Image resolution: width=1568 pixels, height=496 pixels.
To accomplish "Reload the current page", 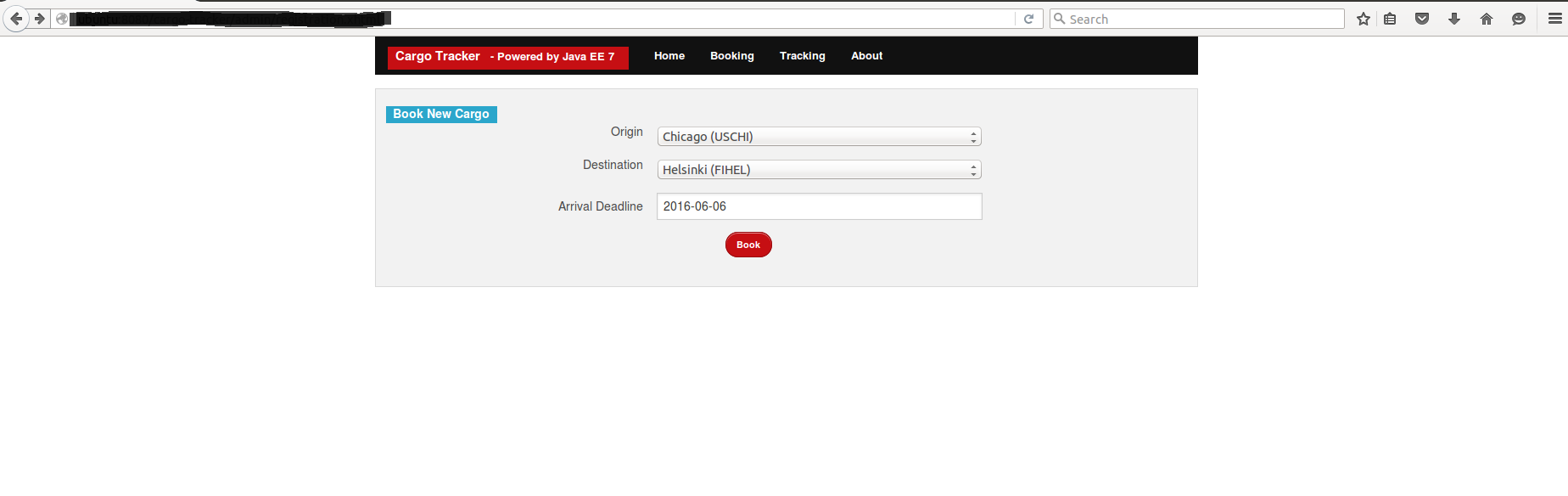I will 1028,19.
